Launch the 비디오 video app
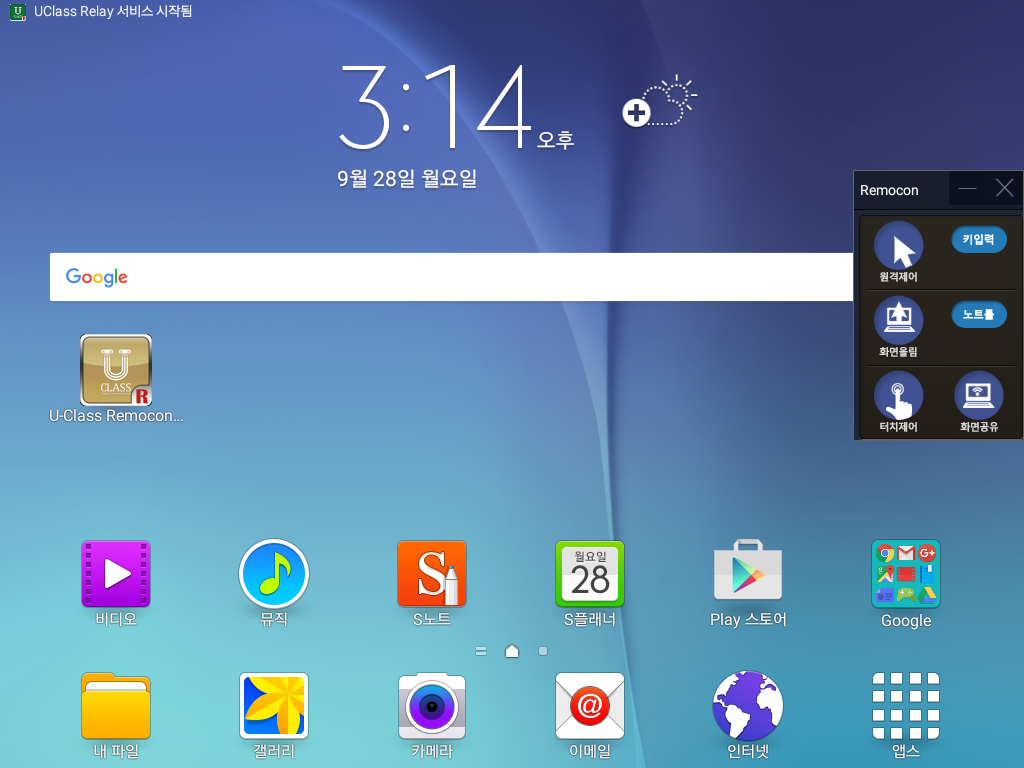Viewport: 1024px width, 768px height. (116, 574)
